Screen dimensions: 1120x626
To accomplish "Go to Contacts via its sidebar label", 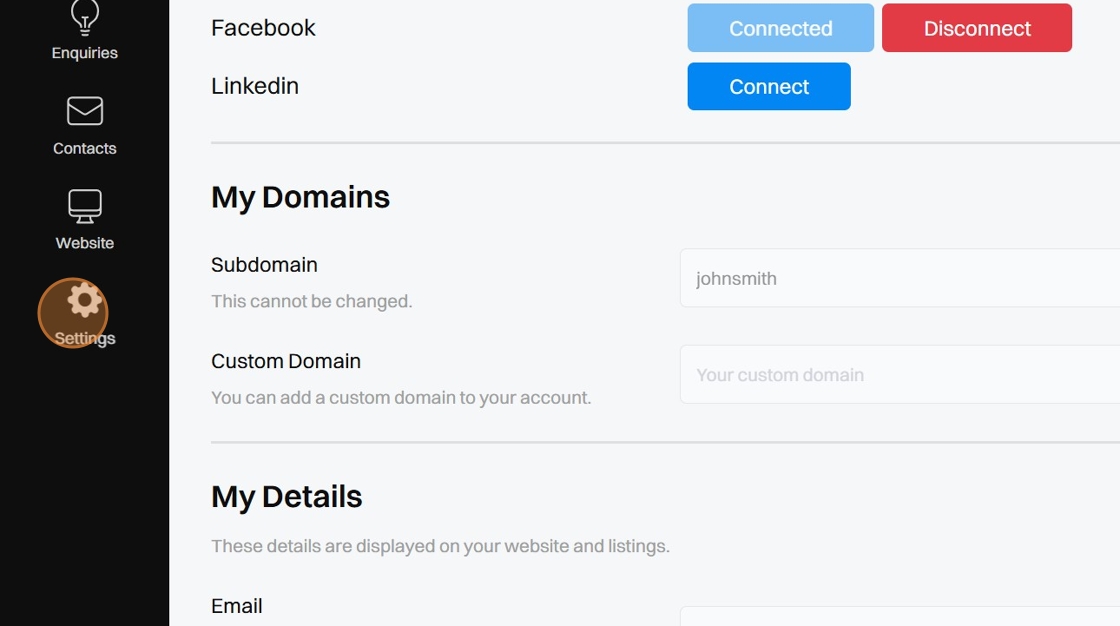I will point(85,148).
